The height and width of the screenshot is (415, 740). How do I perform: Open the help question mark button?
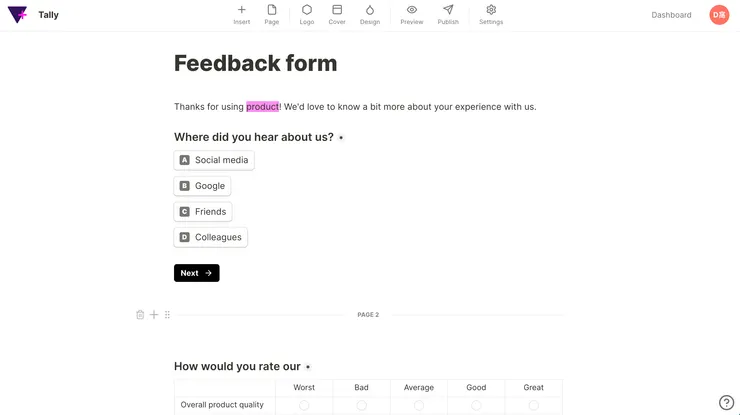pos(727,403)
